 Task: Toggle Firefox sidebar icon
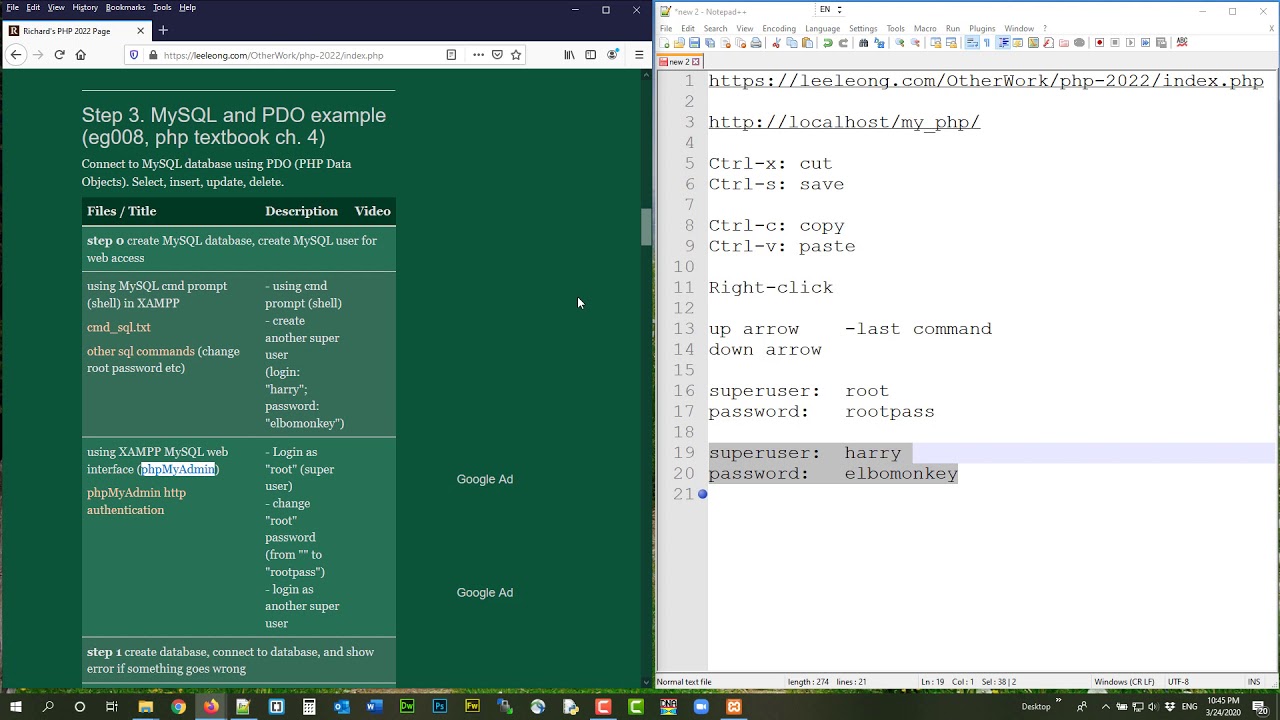tap(590, 55)
